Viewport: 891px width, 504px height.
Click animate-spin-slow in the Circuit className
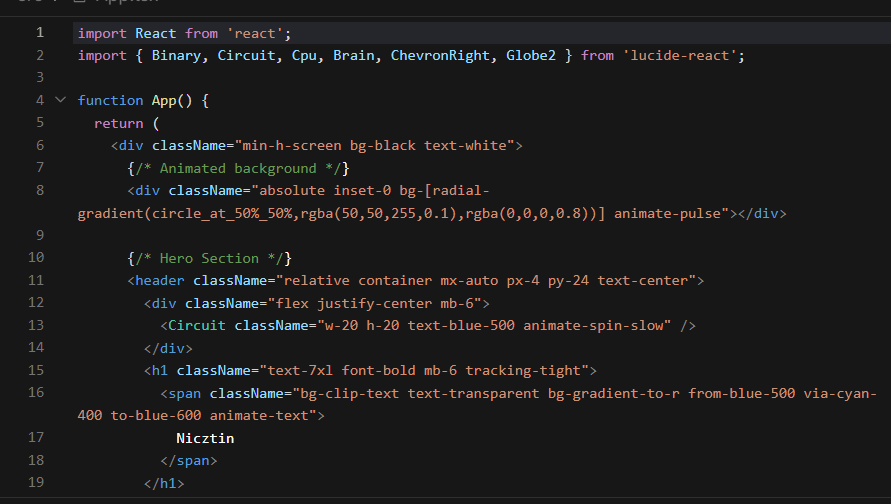click(593, 326)
